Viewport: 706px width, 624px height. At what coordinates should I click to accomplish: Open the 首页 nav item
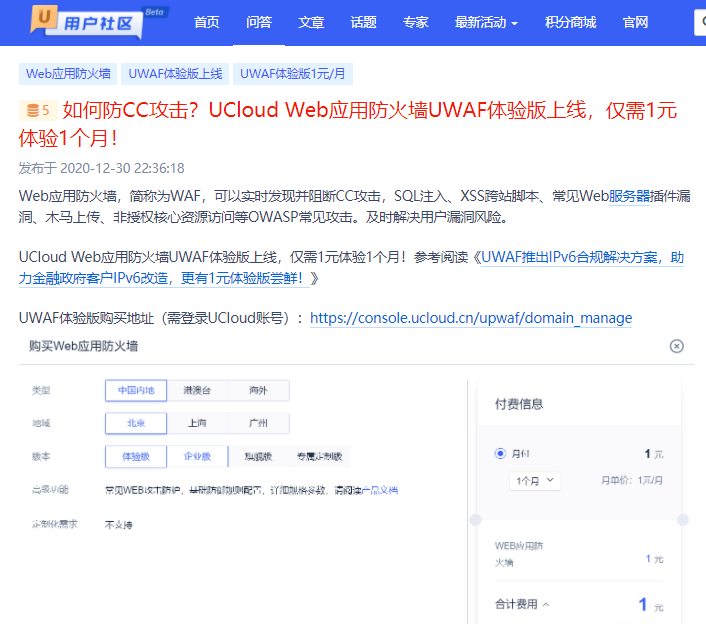coord(207,22)
